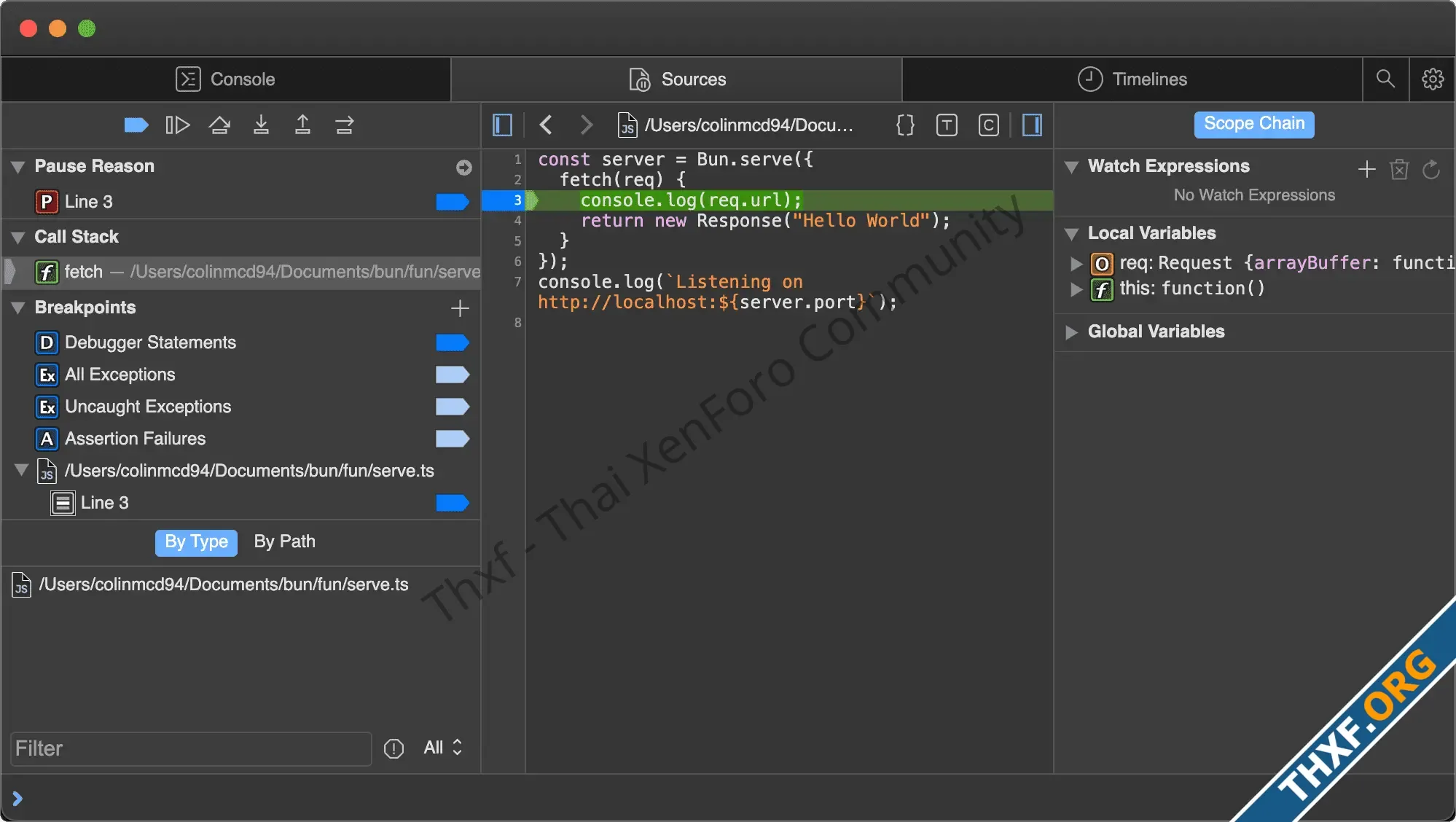
Task: Hide the details sidebar
Action: pos(1032,125)
